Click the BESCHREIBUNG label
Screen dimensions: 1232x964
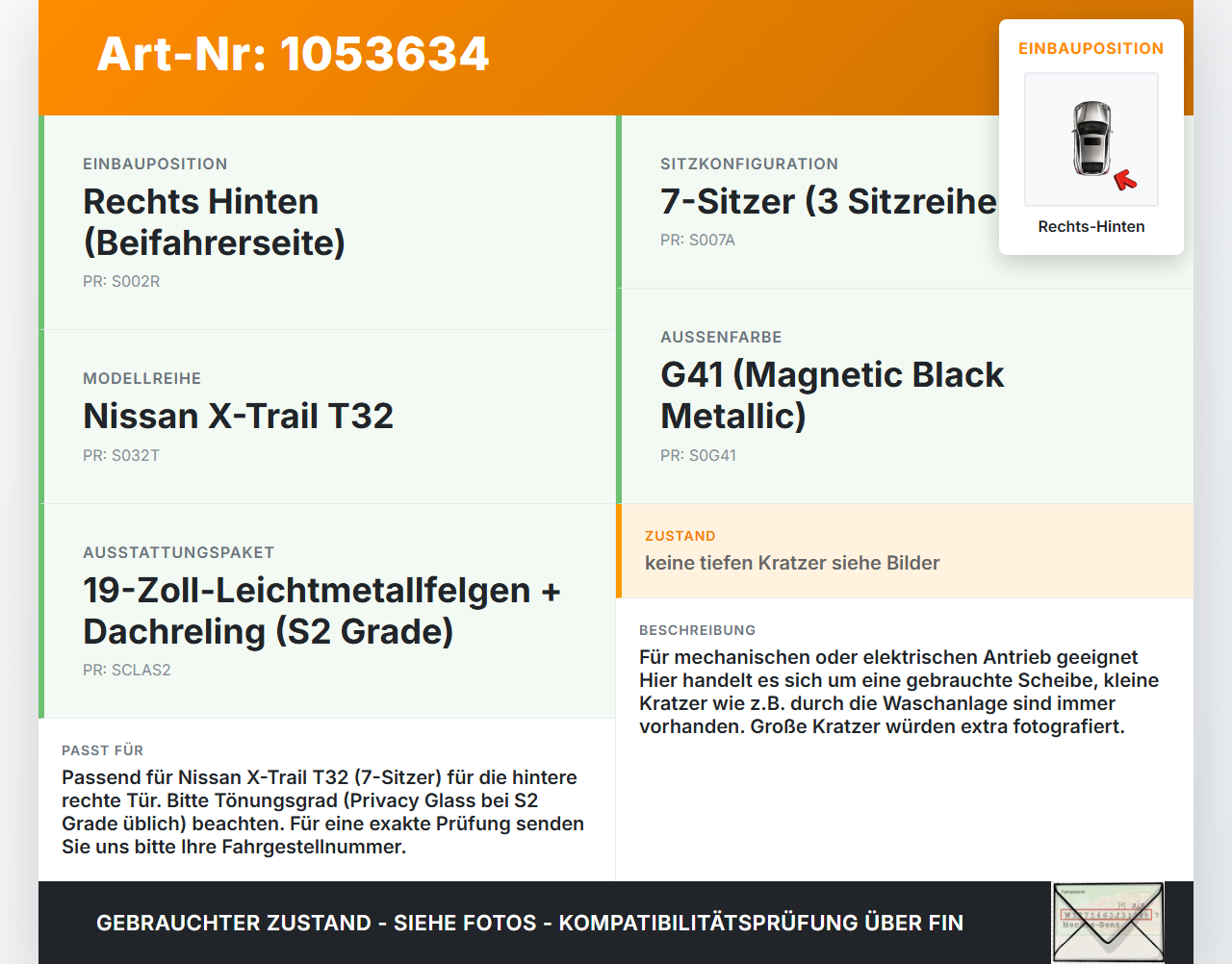click(x=698, y=630)
